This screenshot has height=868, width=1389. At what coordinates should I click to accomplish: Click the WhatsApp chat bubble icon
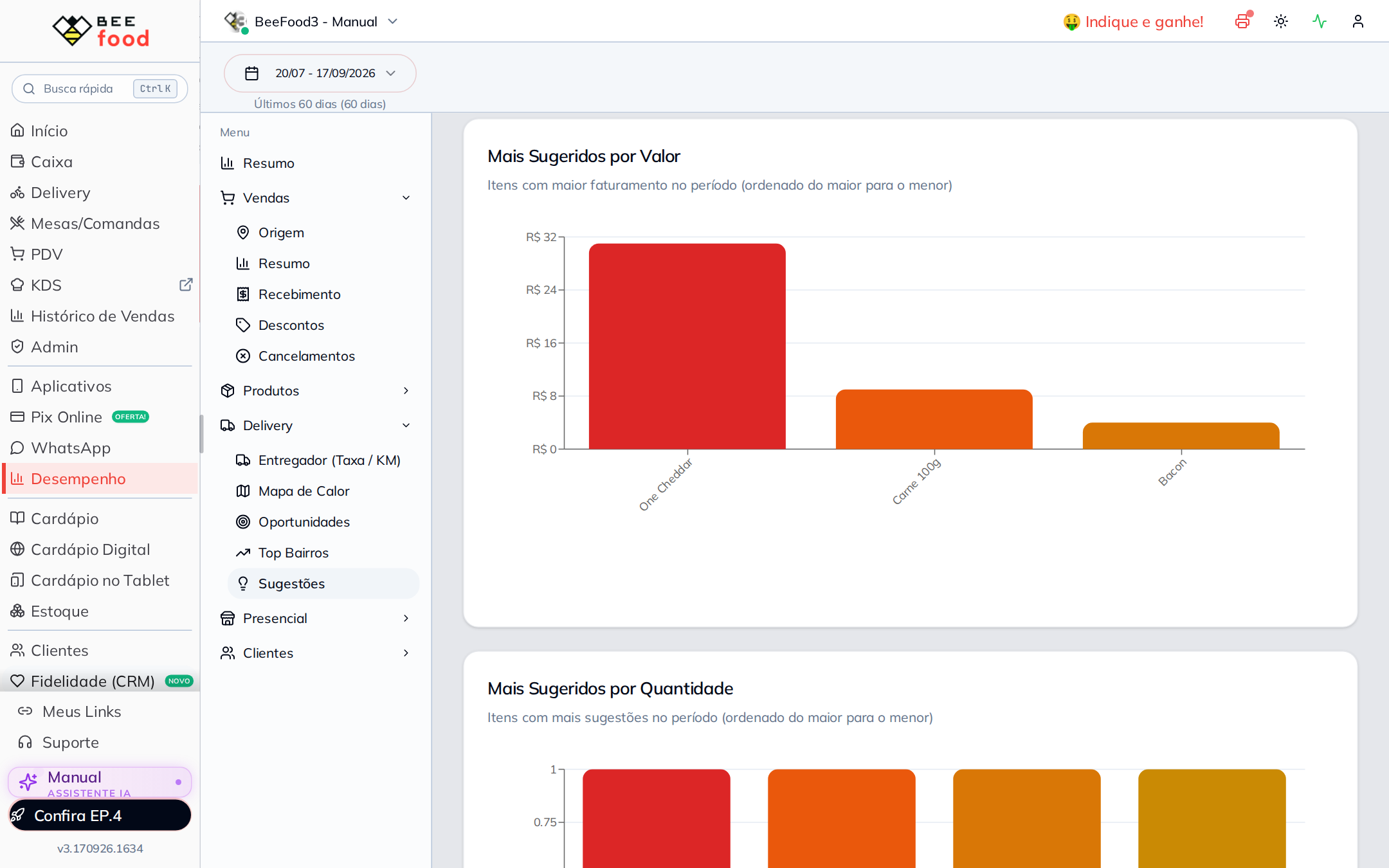click(x=17, y=448)
